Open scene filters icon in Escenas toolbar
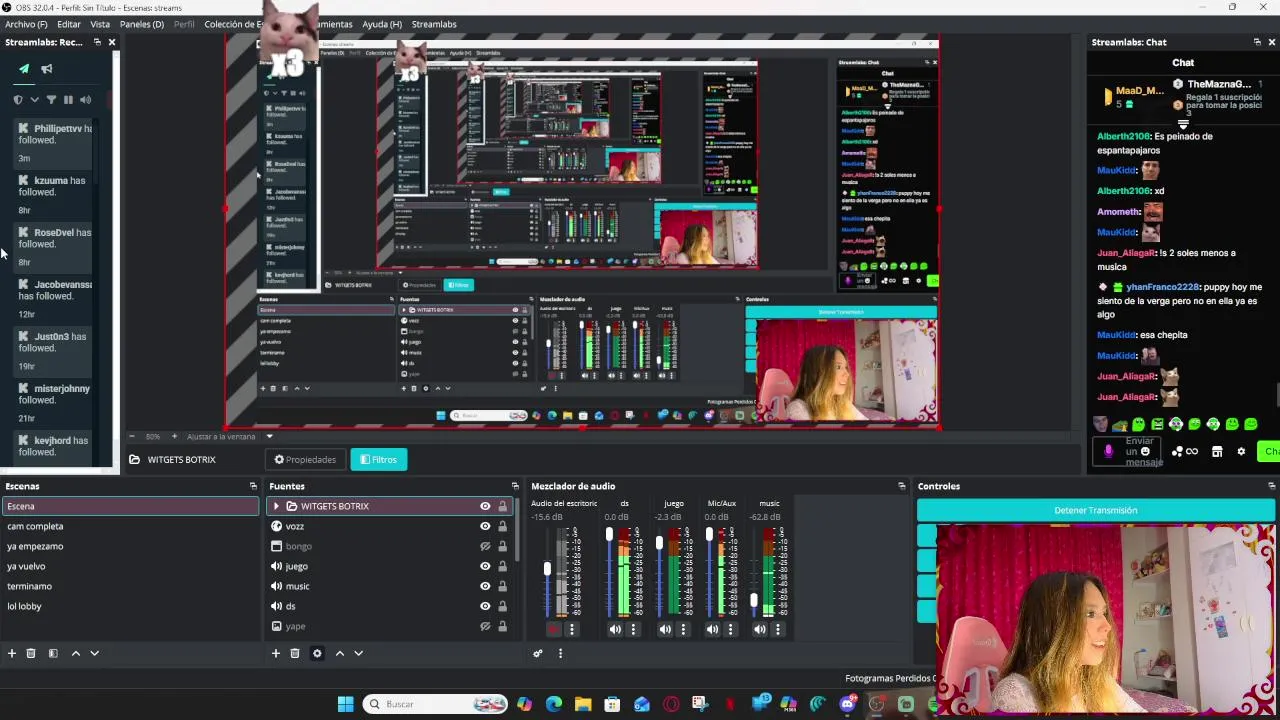 (53, 653)
